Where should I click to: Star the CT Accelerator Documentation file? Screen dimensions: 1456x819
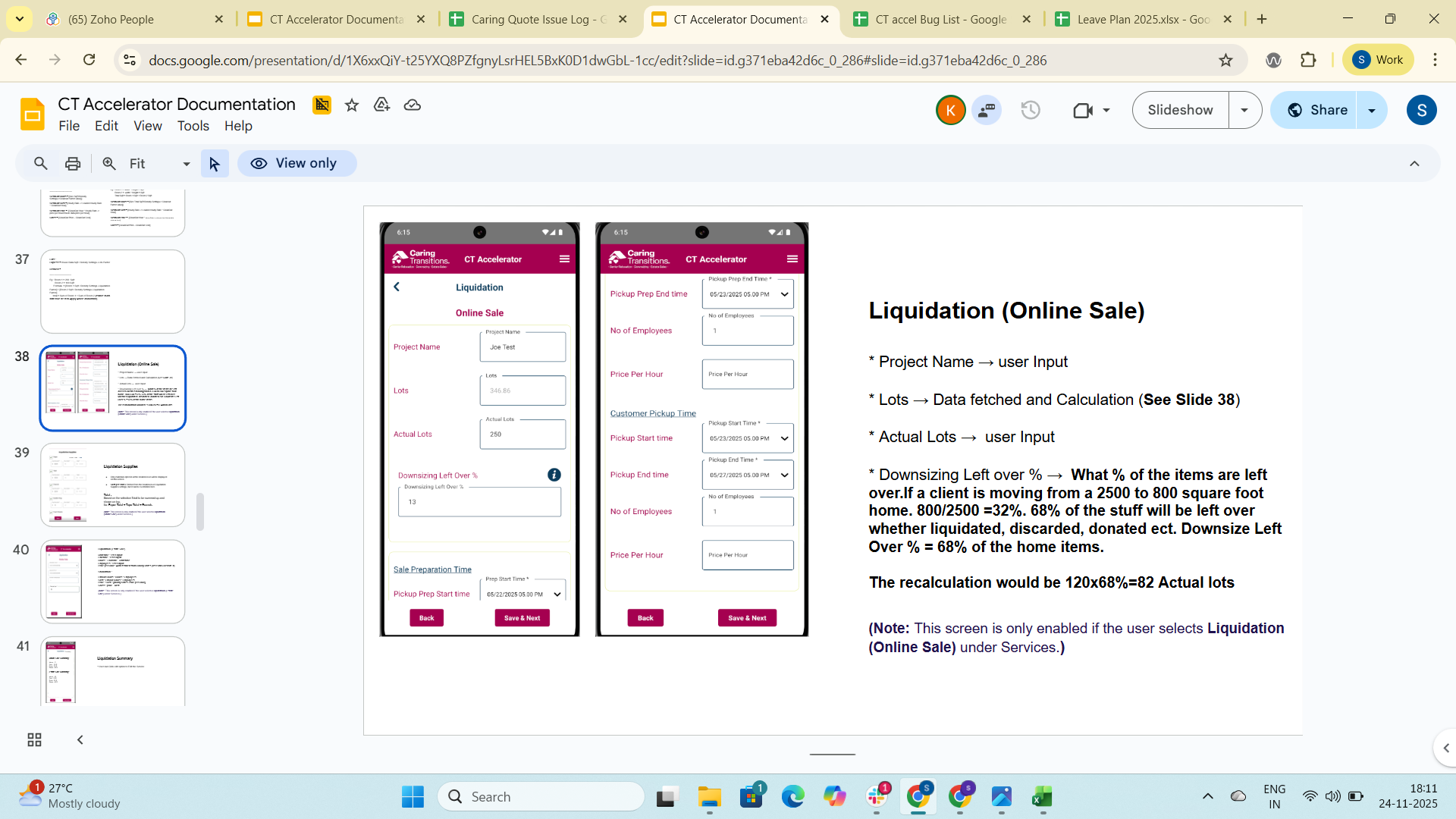pyautogui.click(x=351, y=105)
